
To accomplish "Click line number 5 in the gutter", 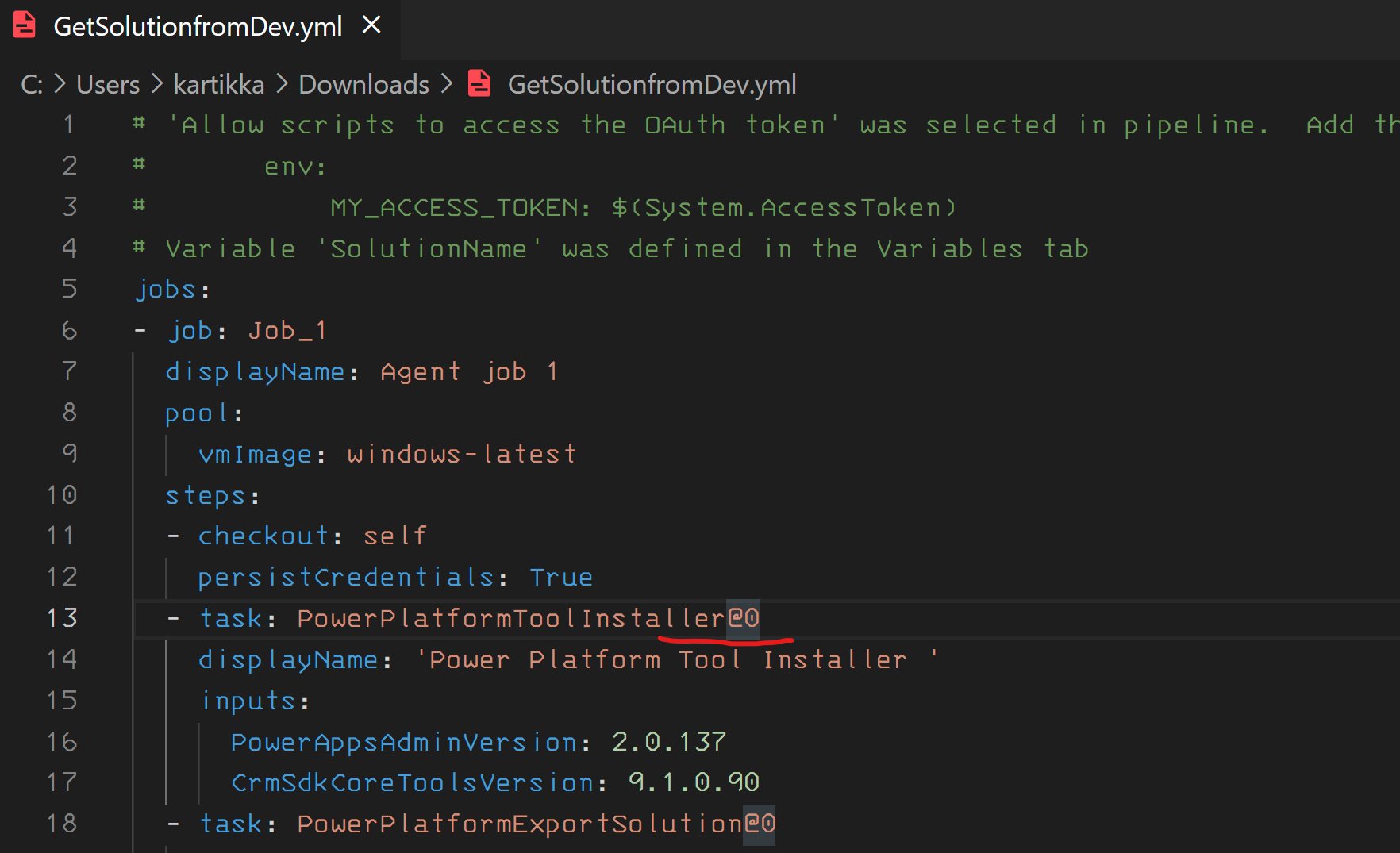I will 69,289.
